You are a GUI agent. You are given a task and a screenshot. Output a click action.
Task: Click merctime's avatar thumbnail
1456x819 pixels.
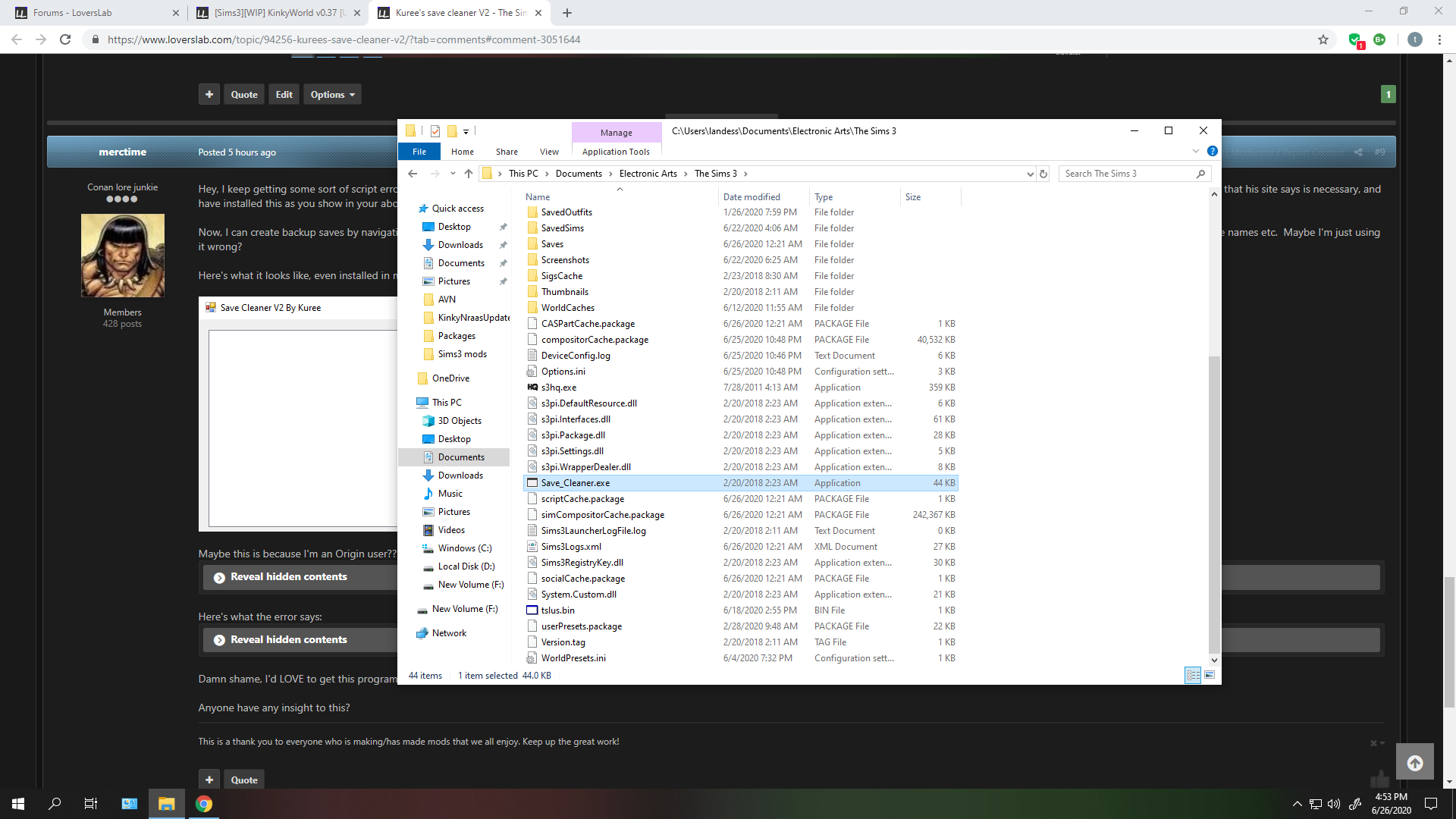pyautogui.click(x=123, y=256)
